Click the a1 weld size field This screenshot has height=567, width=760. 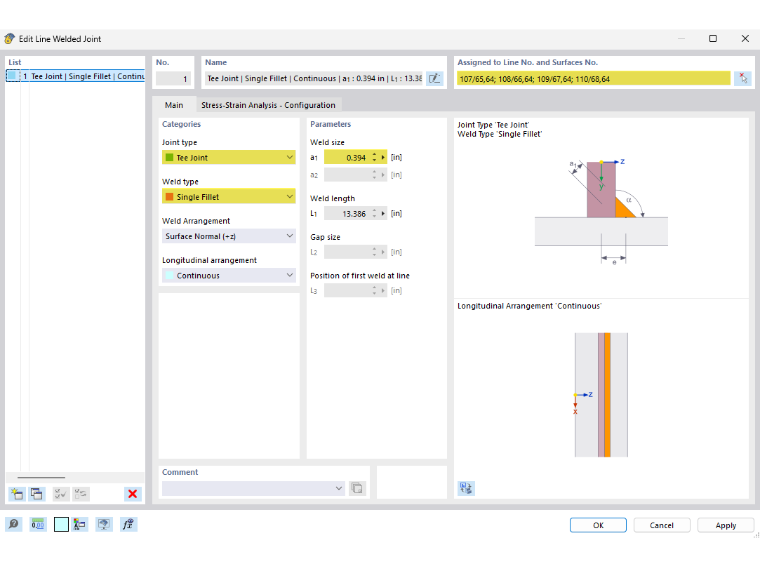[x=347, y=158]
